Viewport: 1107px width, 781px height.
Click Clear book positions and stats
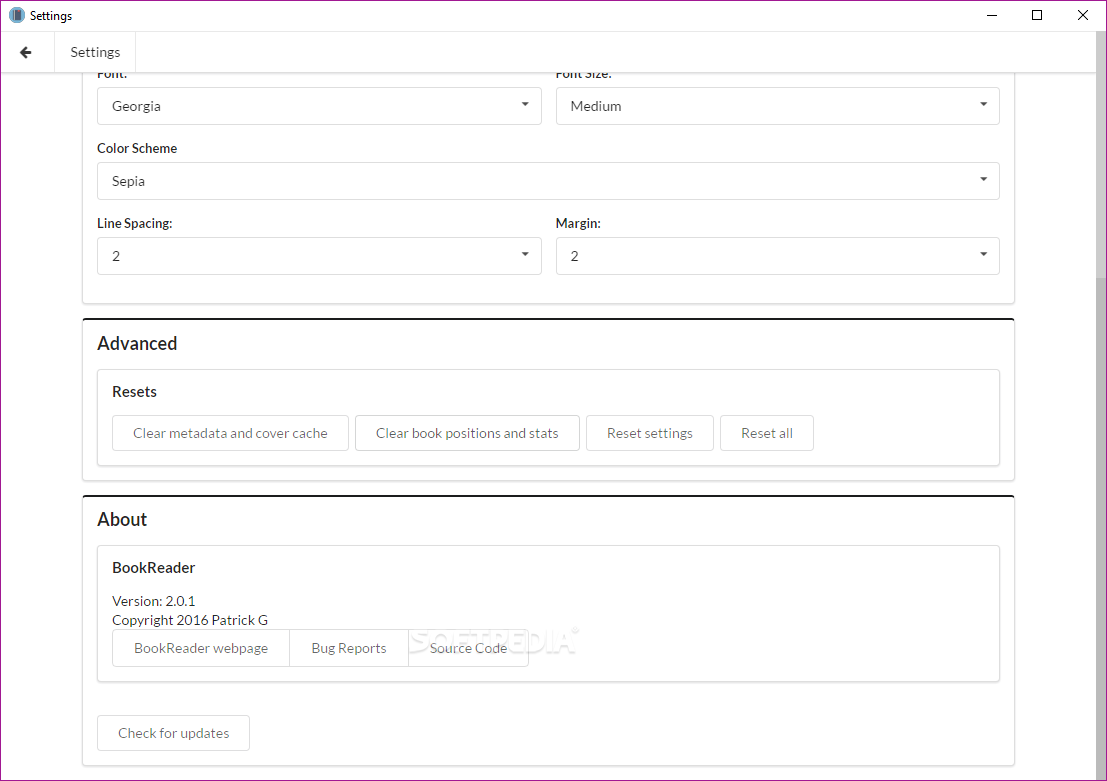(467, 433)
